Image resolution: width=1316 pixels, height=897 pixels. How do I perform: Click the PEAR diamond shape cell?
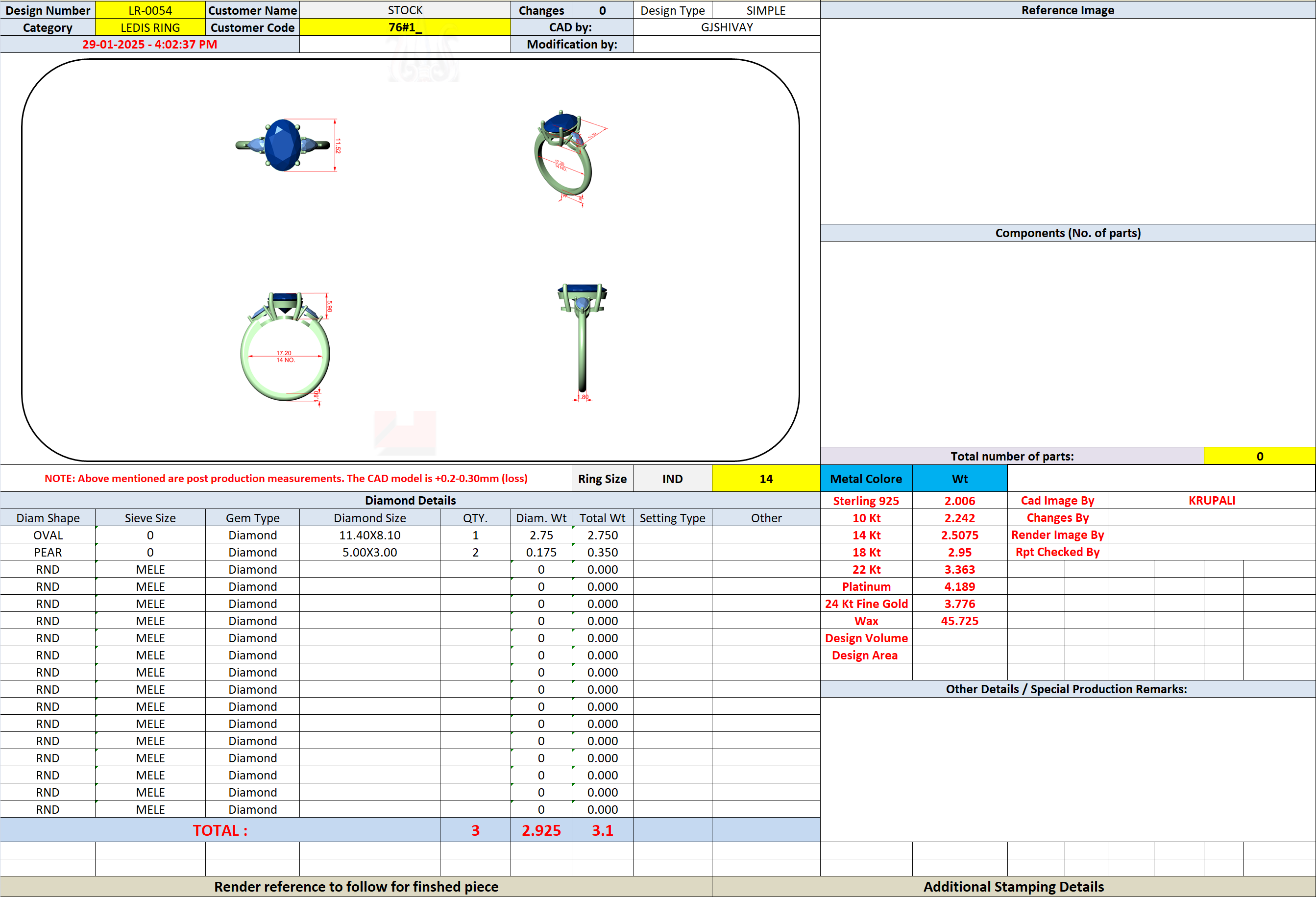48,552
